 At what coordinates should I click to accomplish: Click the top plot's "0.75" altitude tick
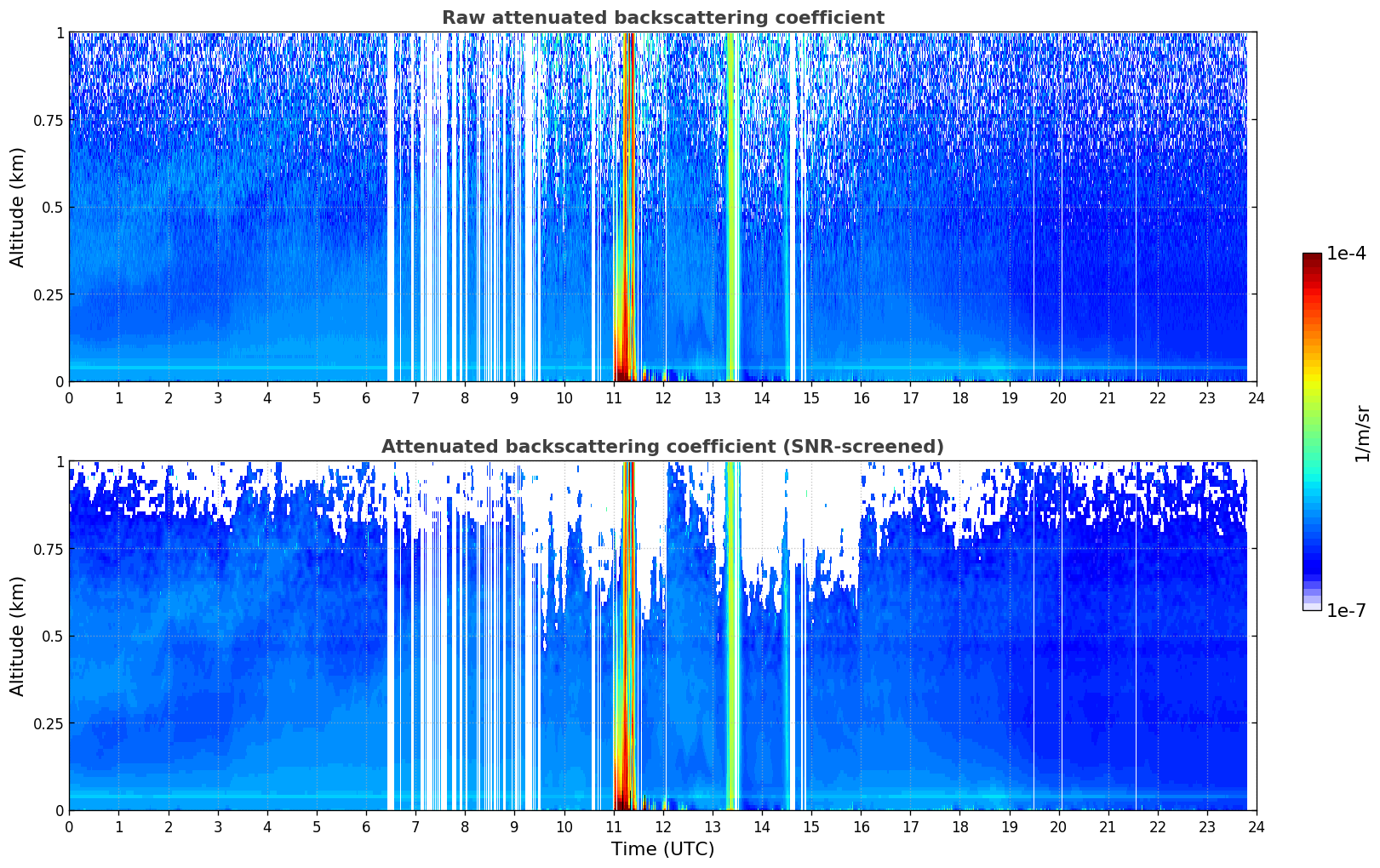49,120
